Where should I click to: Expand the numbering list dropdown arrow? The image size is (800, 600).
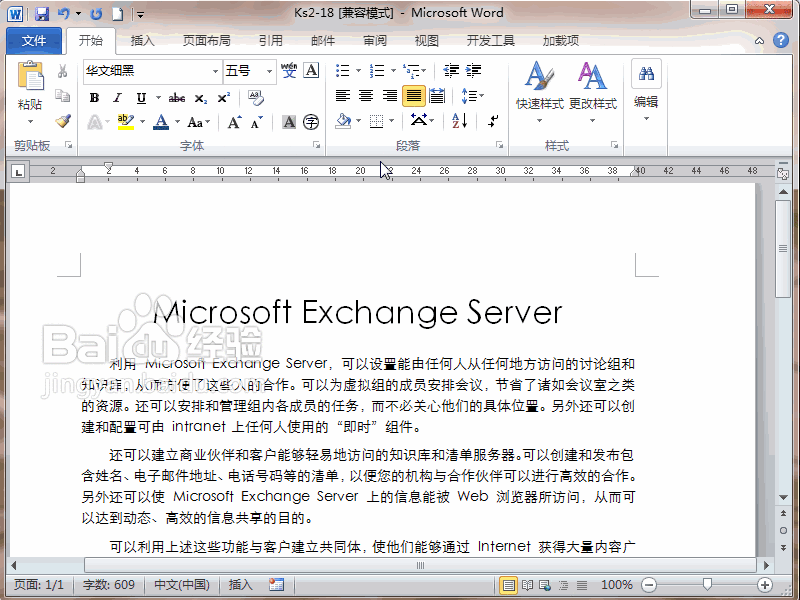click(x=393, y=71)
